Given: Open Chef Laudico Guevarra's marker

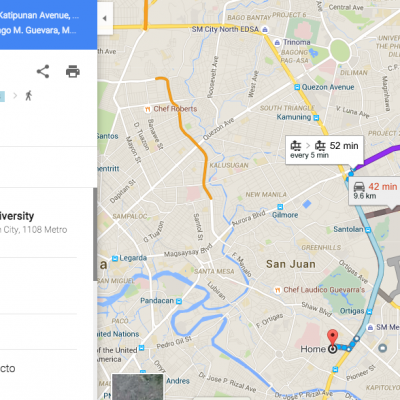Looking at the screenshot, I should coord(277,290).
